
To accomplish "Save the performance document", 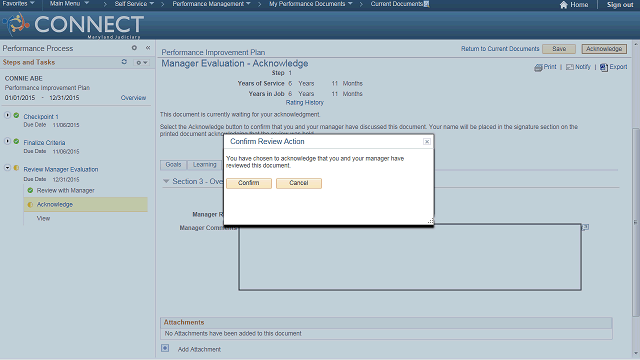I will pos(559,49).
